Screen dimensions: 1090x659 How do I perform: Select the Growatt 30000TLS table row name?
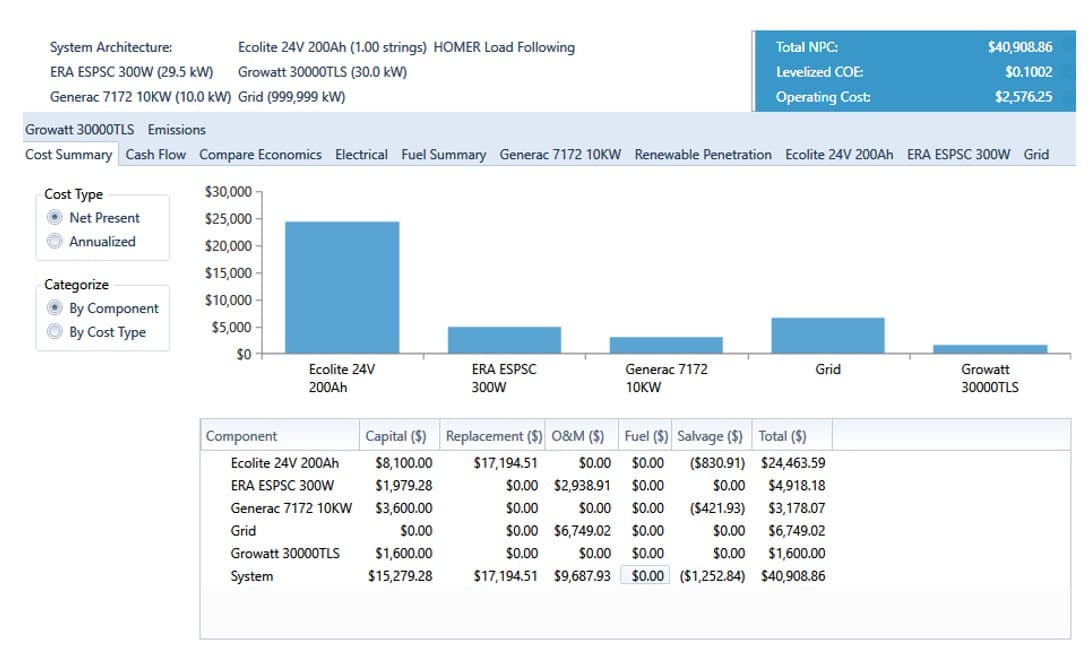285,553
